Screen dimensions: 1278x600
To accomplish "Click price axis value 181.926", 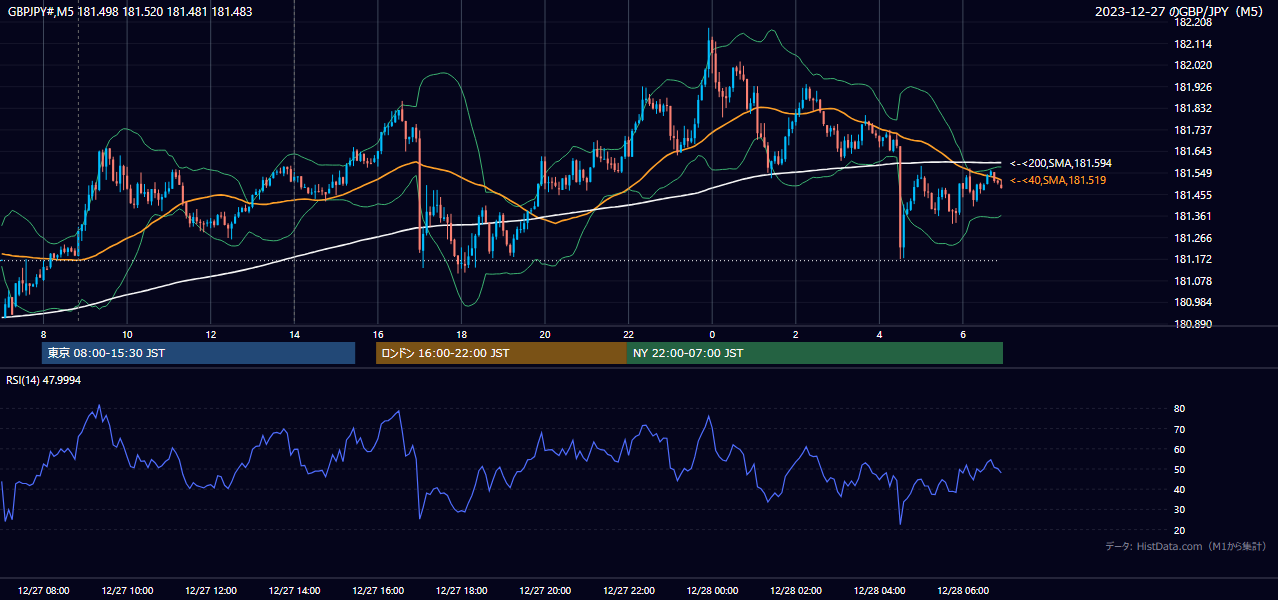I will click(1192, 87).
